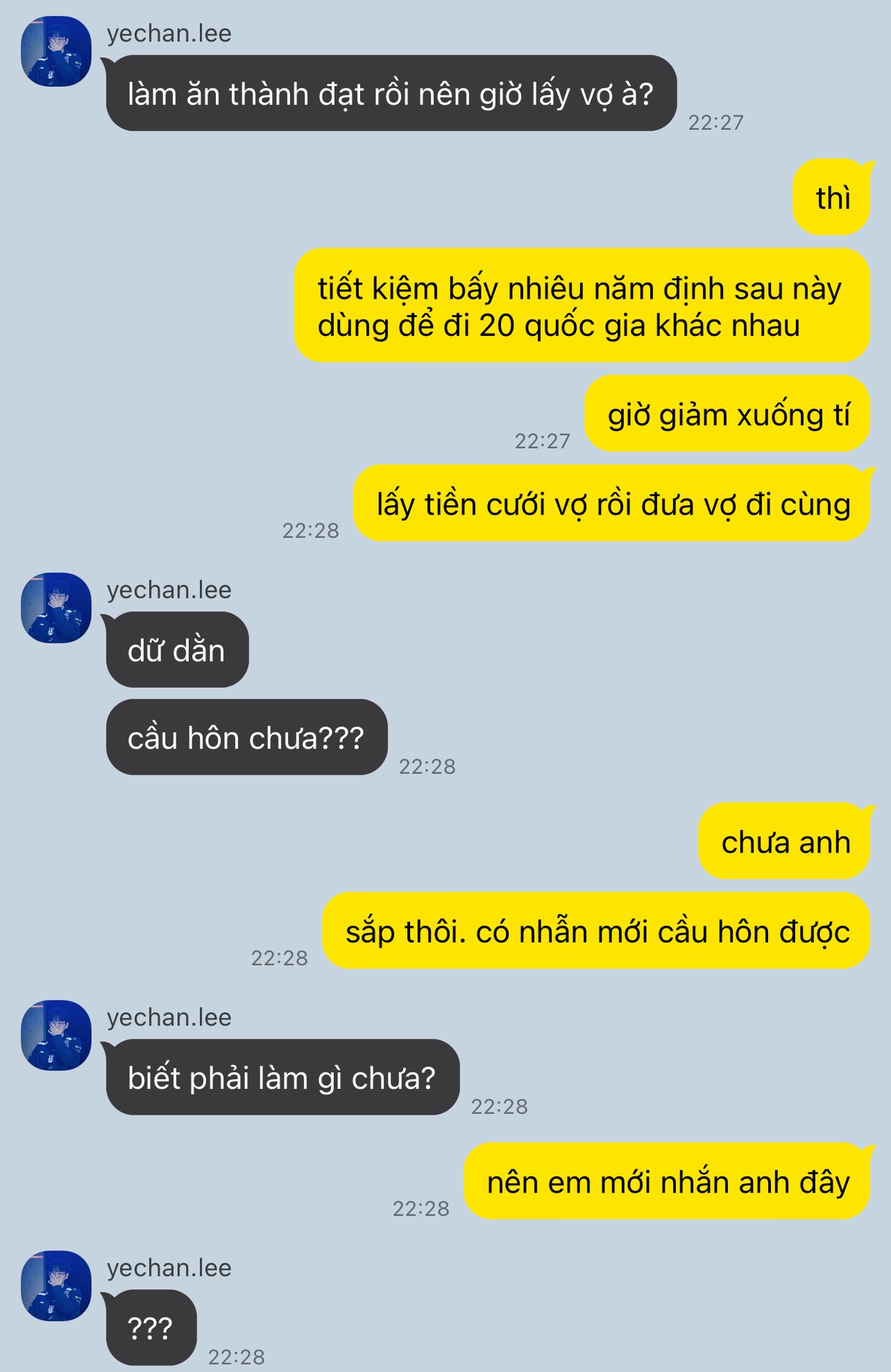
Task: Select the 'biết phải làm gì chưa?' bubble
Action: pos(282,1078)
